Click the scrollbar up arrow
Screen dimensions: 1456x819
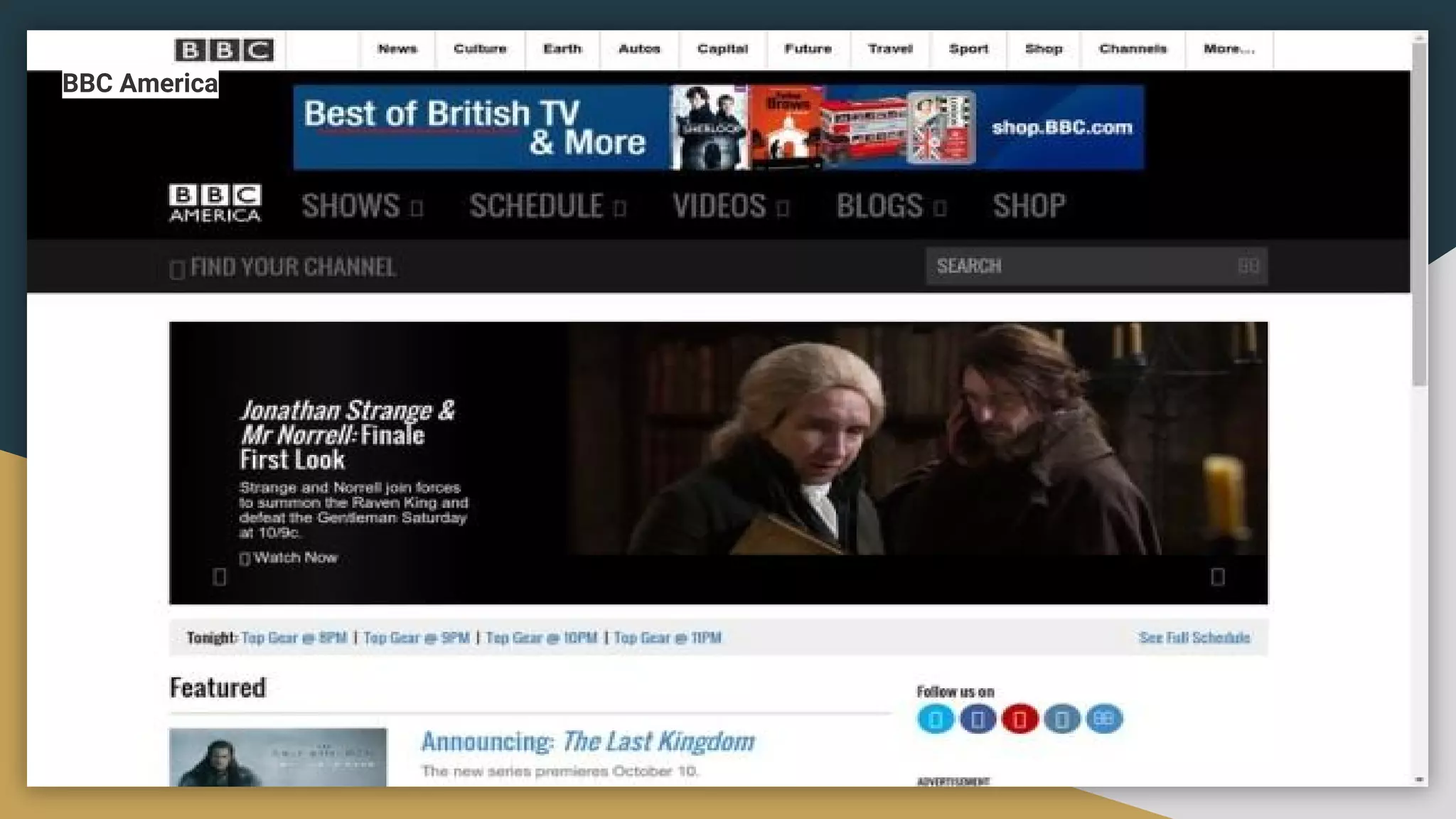click(x=1419, y=36)
